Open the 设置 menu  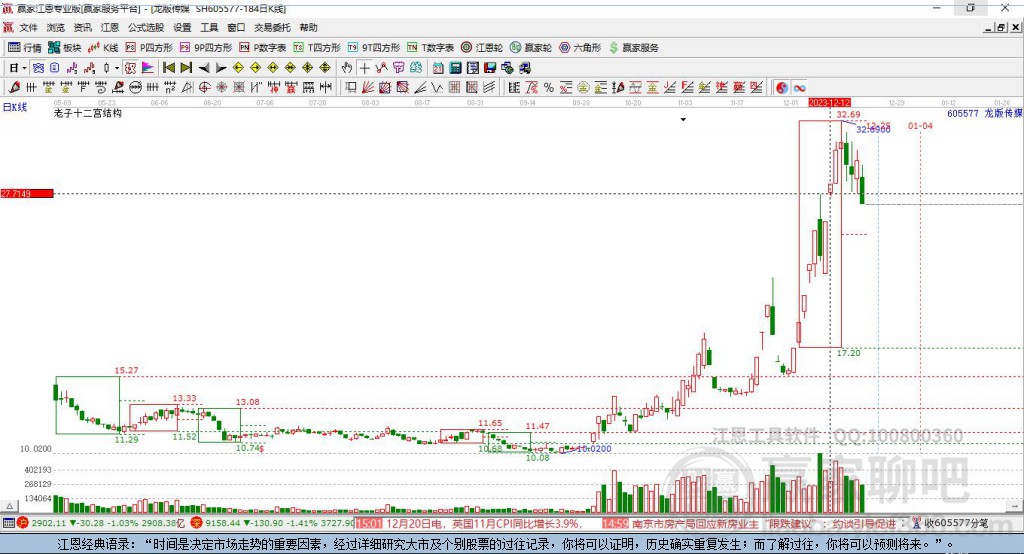pos(182,27)
